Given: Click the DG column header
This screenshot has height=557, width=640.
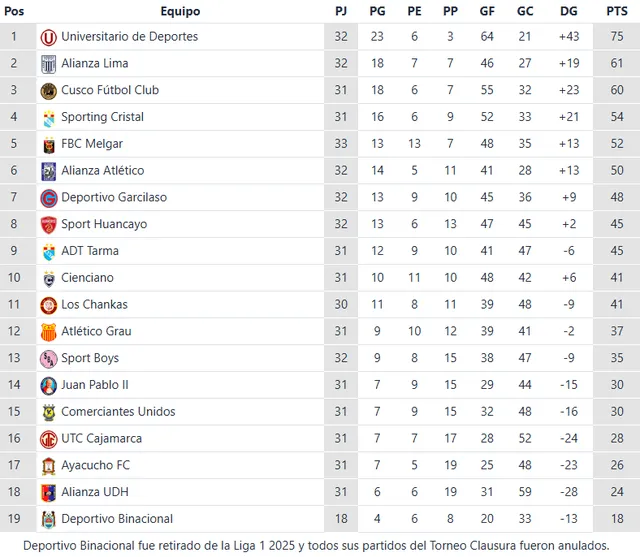Looking at the screenshot, I should pos(569,11).
